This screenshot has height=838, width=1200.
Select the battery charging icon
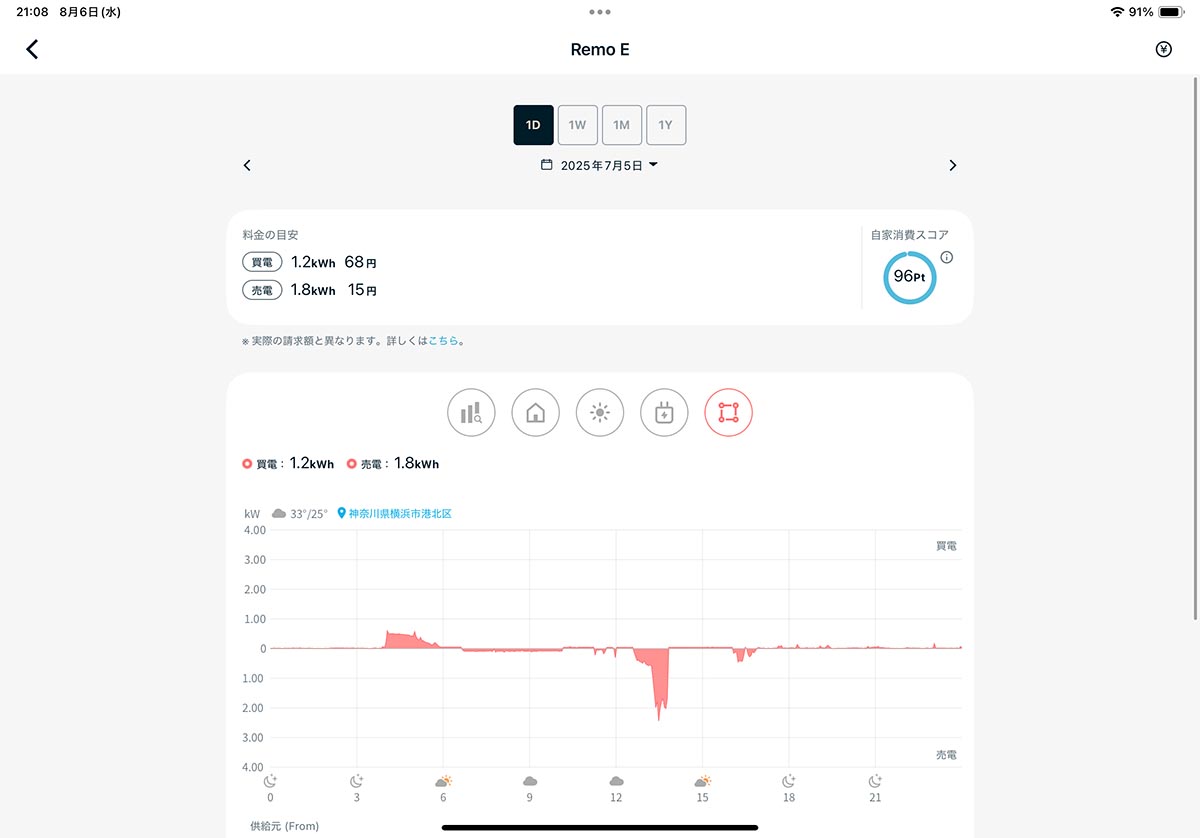pos(664,413)
